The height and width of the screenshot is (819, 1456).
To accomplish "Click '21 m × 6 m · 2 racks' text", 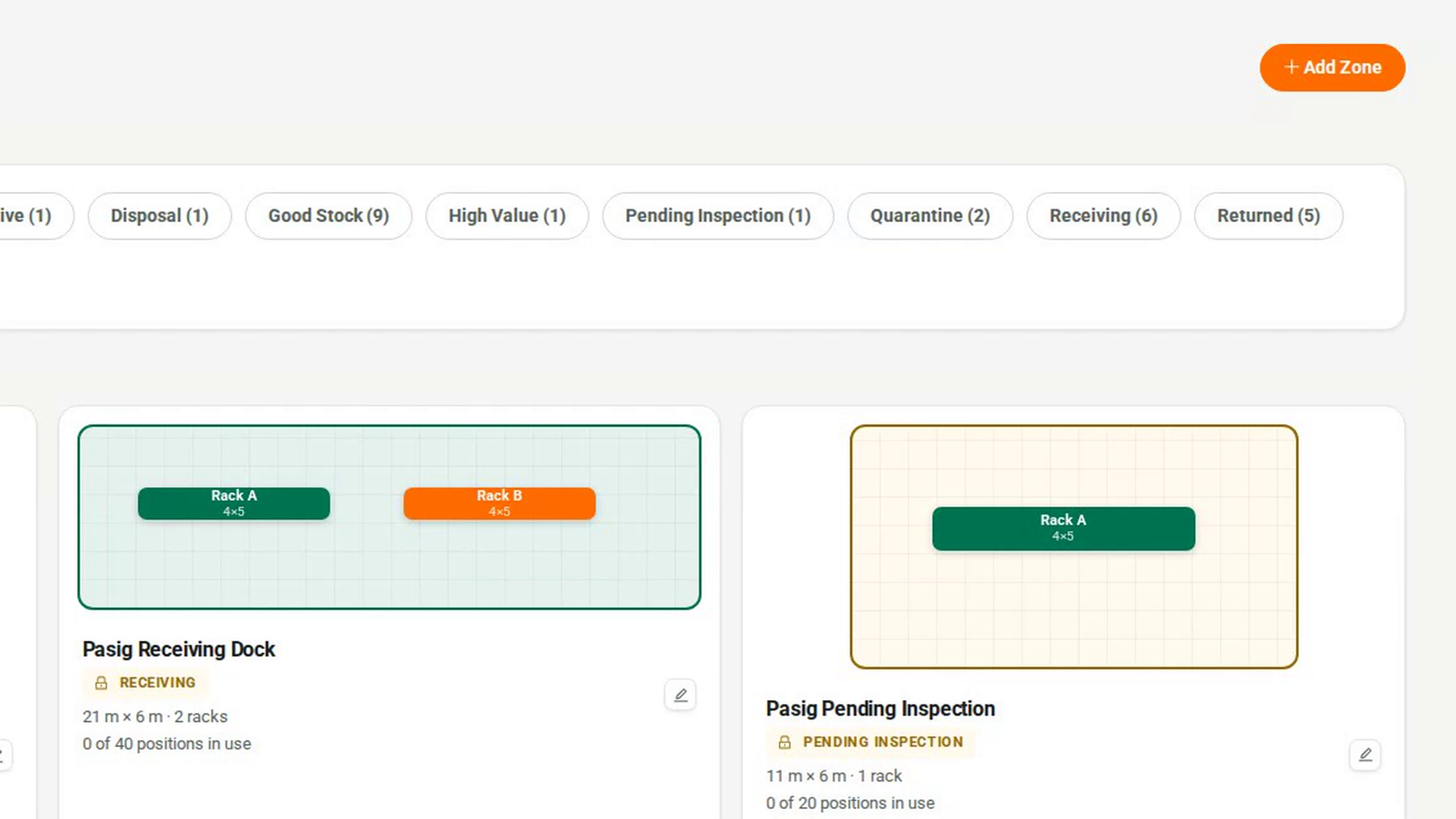I will pyautogui.click(x=155, y=717).
